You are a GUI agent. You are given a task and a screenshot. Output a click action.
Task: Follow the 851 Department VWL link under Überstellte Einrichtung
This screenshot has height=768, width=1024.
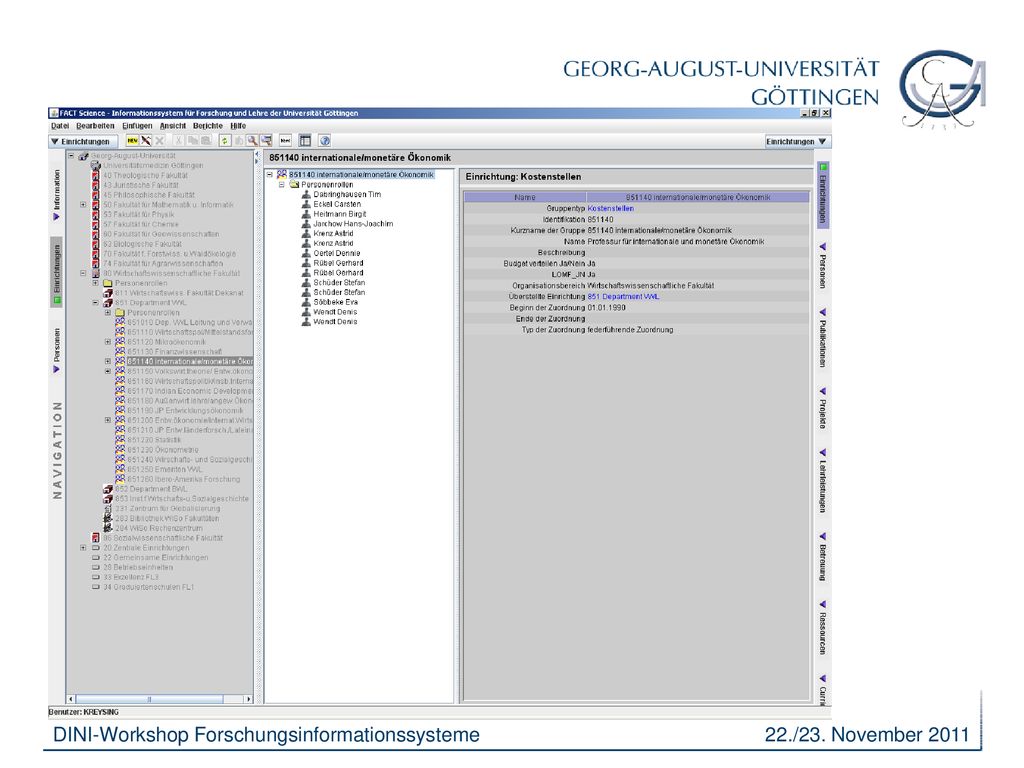[x=624, y=296]
